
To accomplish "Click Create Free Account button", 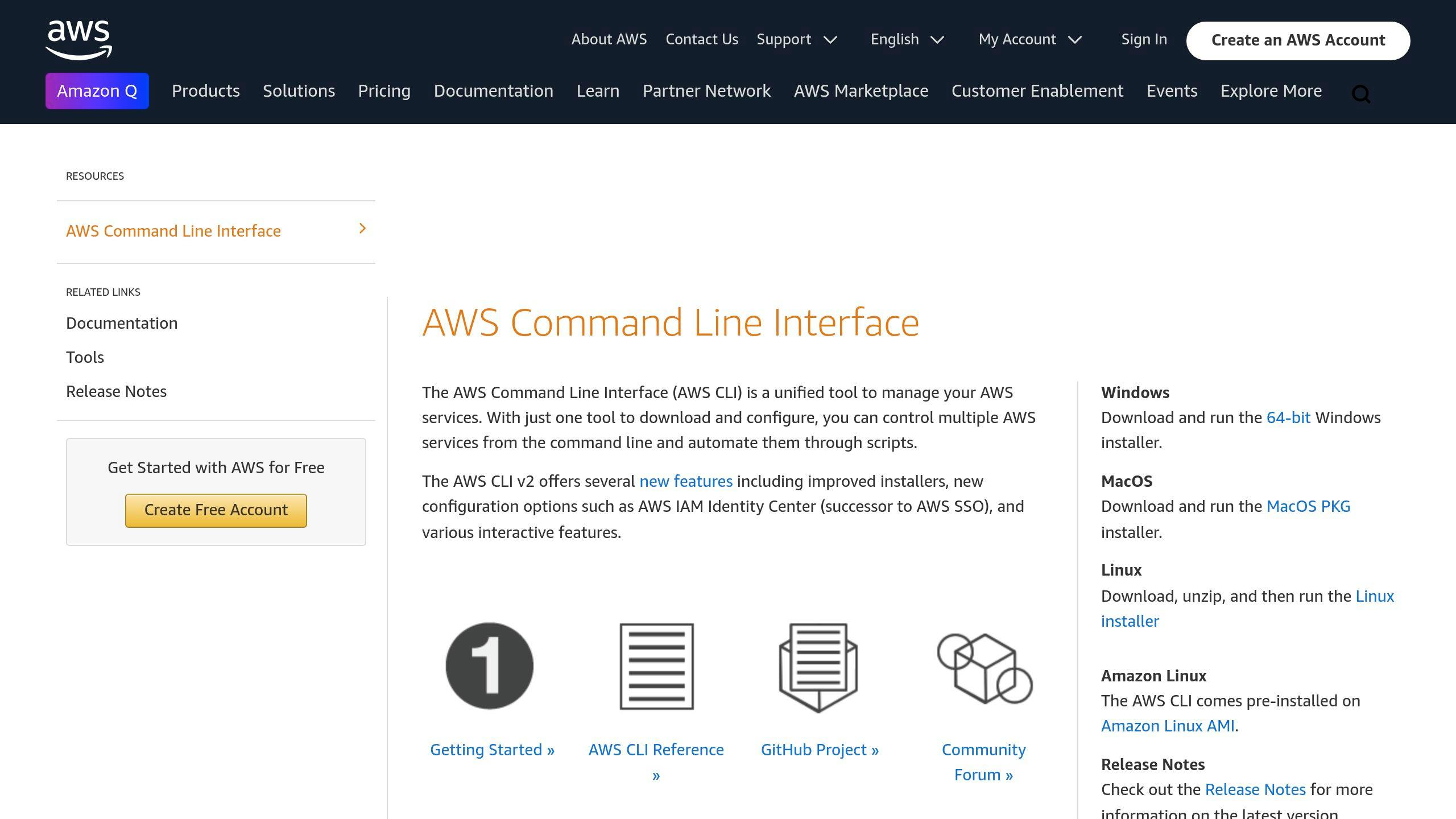I will tap(216, 510).
